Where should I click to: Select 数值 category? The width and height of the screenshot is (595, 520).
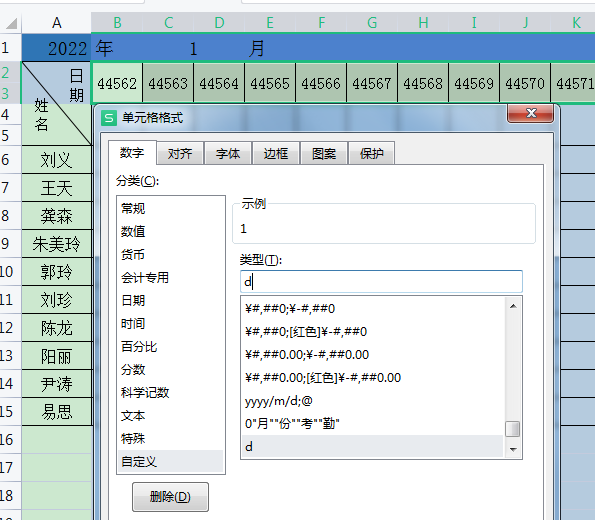(x=171, y=231)
